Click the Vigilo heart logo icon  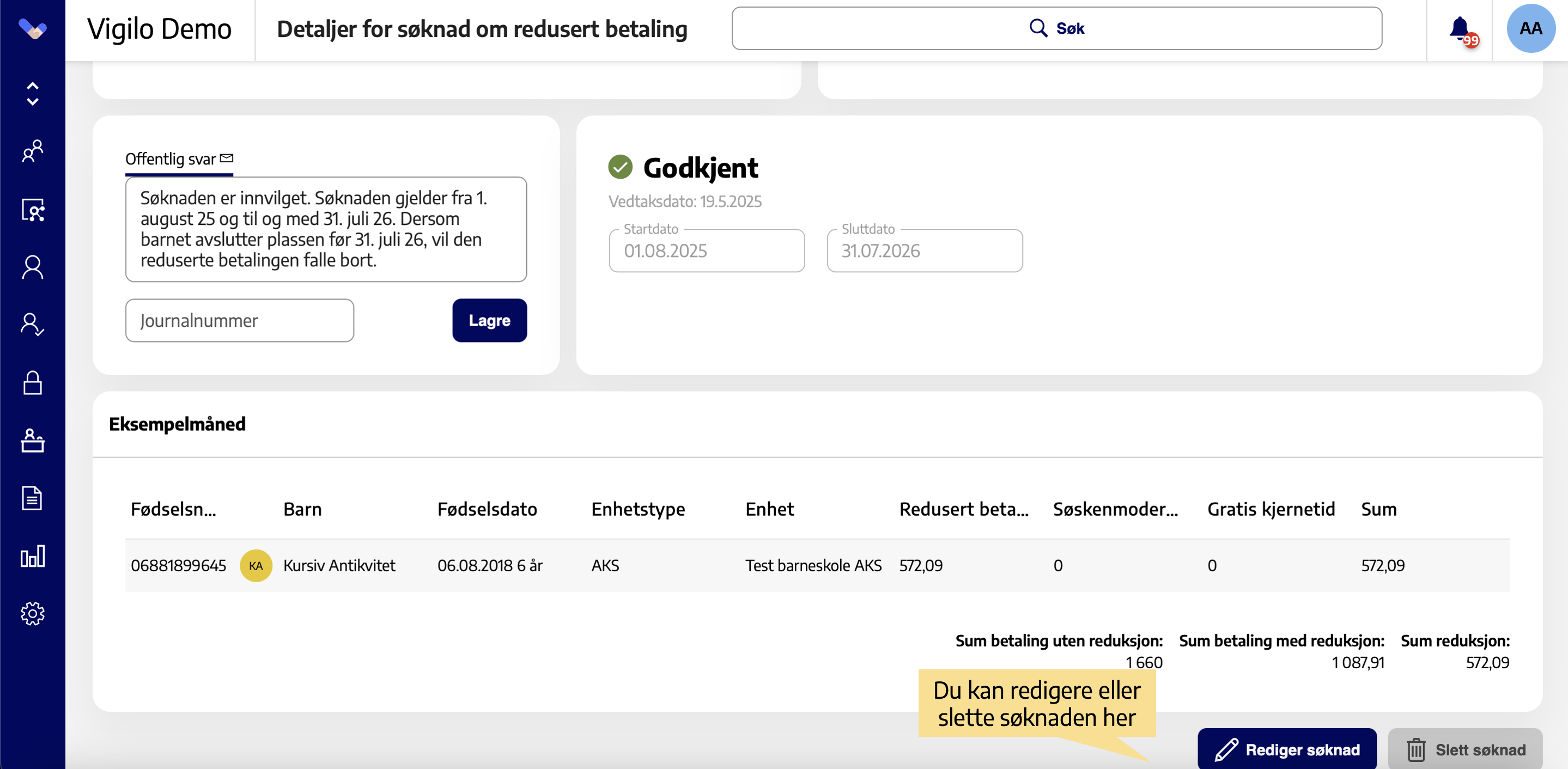pos(32,29)
